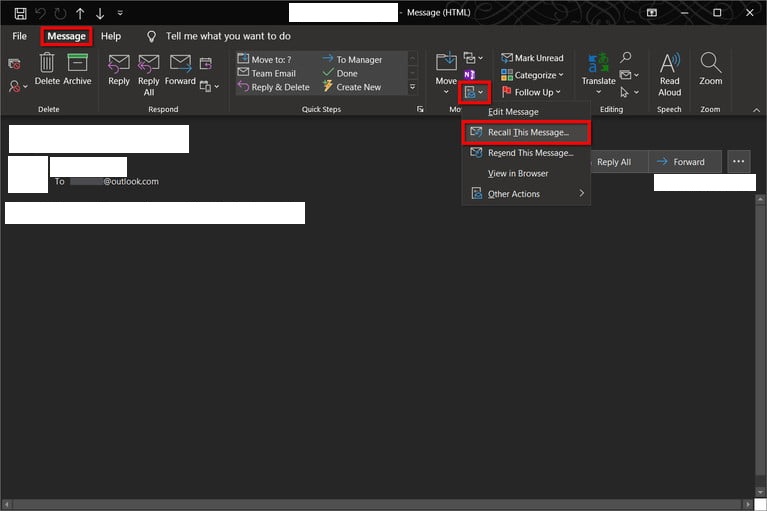The image size is (767, 512).
Task: Click the Save icon in title bar
Action: pos(20,13)
